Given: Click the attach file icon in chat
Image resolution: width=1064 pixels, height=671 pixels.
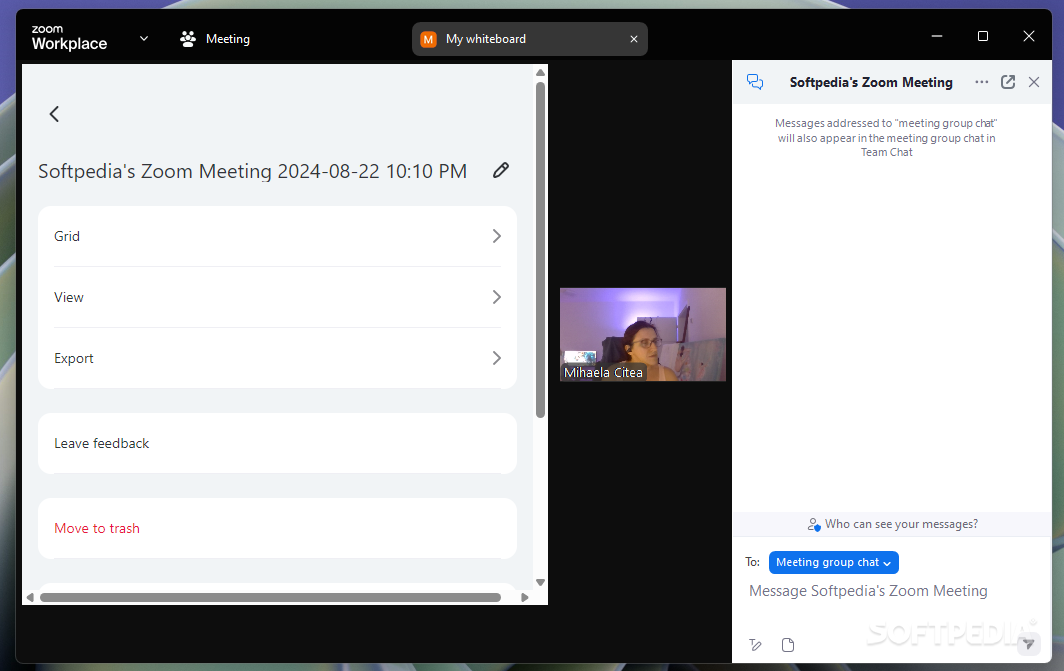Looking at the screenshot, I should pyautogui.click(x=787, y=645).
